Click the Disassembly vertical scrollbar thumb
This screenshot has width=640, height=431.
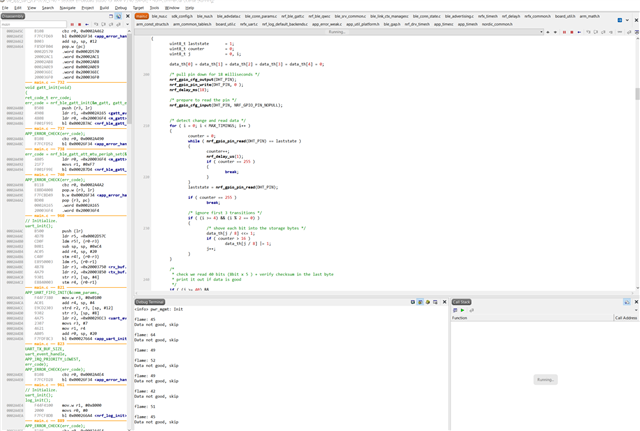(129, 78)
